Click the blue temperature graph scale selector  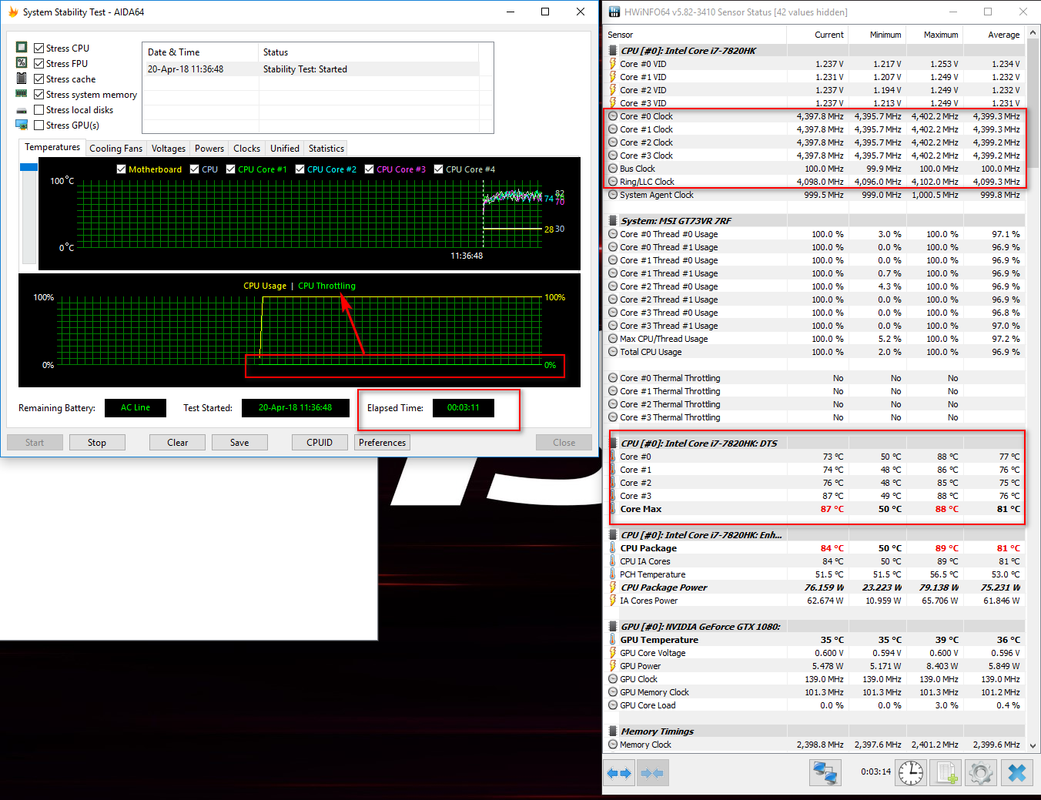click(29, 167)
